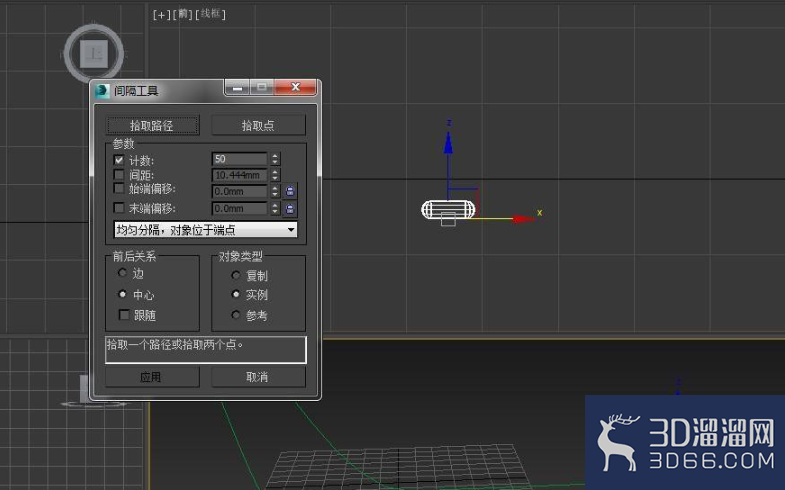Close the 间隔工具 dialog
The image size is (785, 490).
pos(295,87)
